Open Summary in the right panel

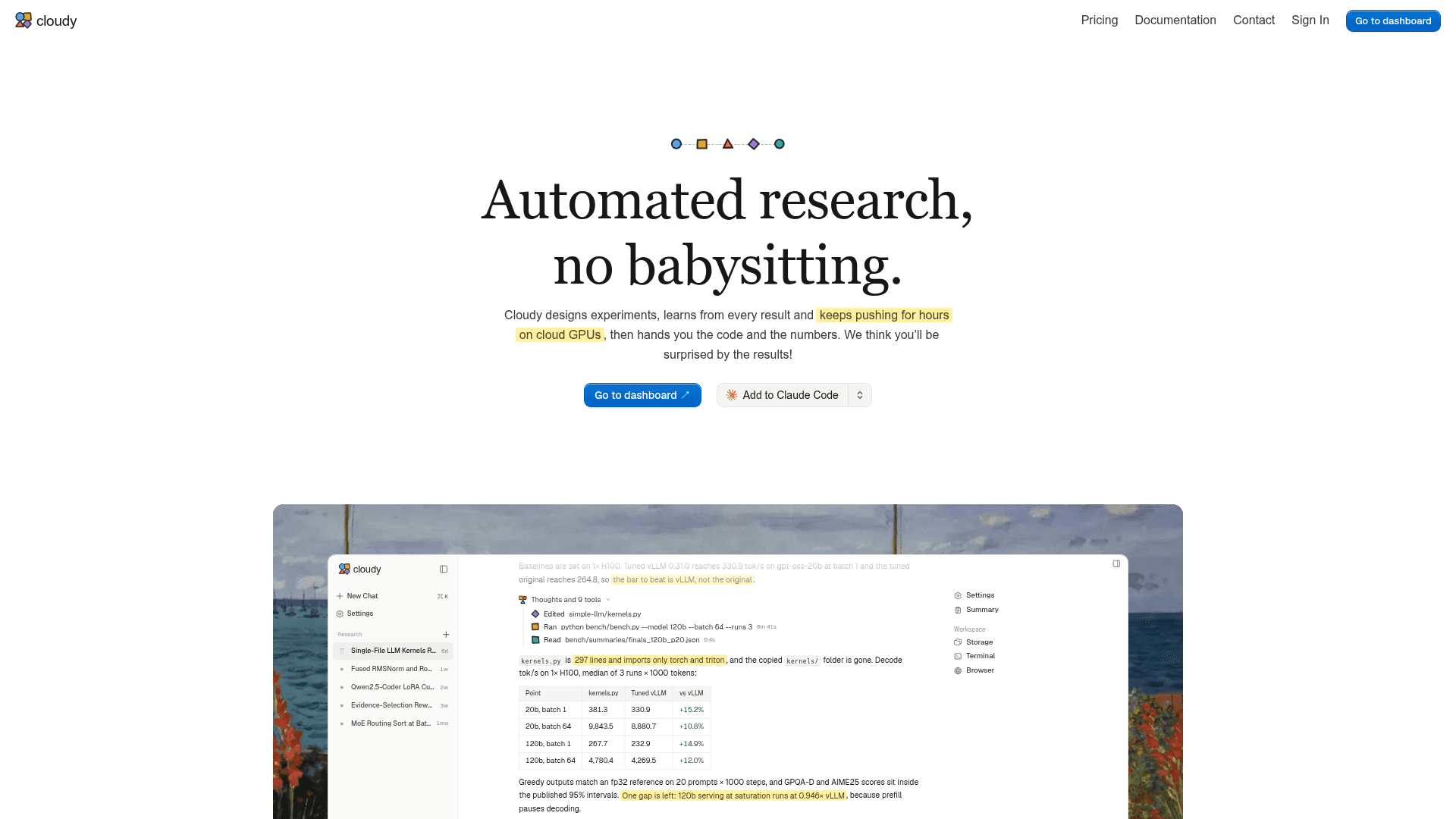(976, 610)
